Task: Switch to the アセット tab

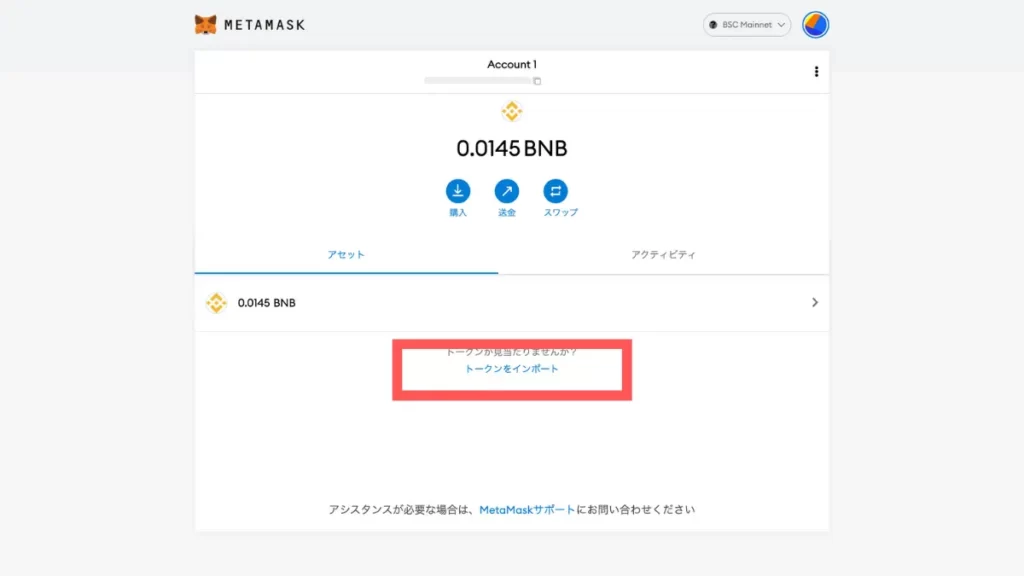Action: click(x=346, y=255)
